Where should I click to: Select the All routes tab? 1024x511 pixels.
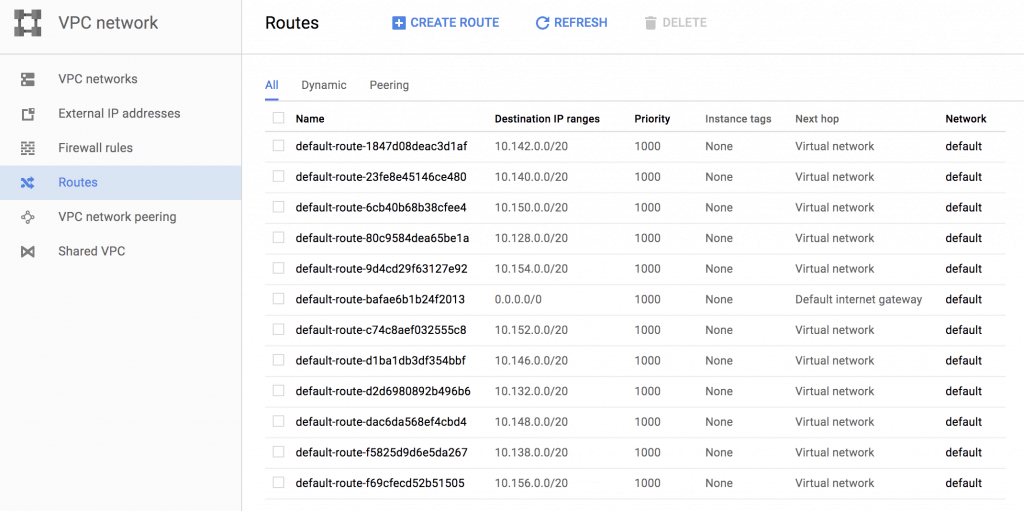point(272,85)
